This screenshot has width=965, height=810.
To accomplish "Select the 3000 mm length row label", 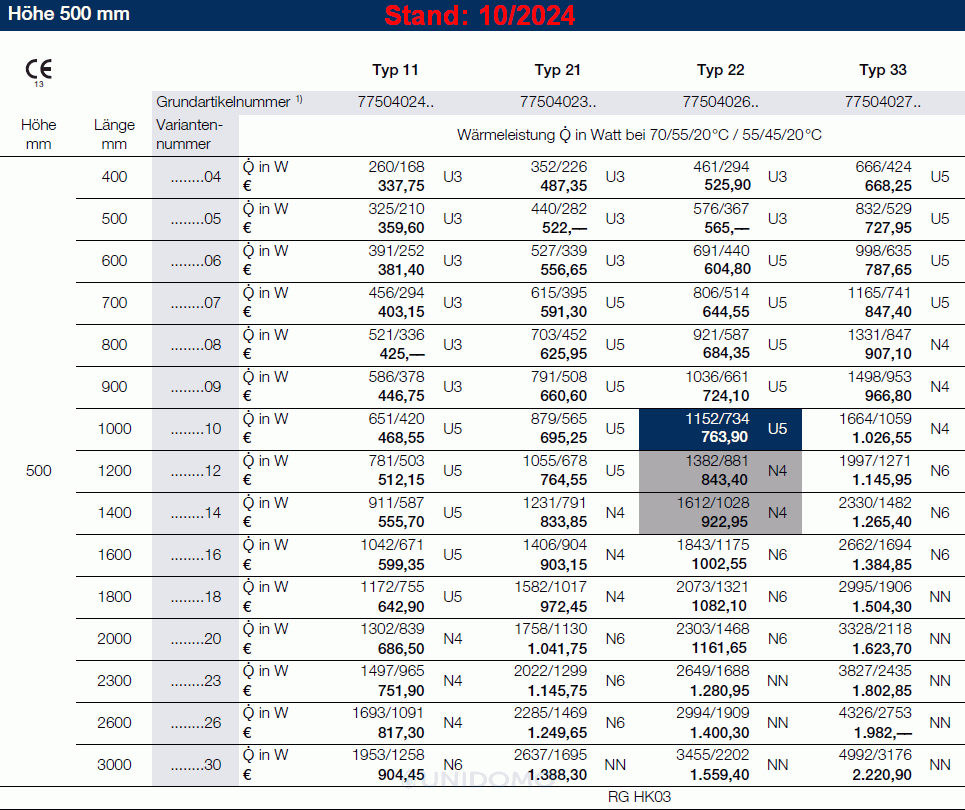I will [x=114, y=765].
